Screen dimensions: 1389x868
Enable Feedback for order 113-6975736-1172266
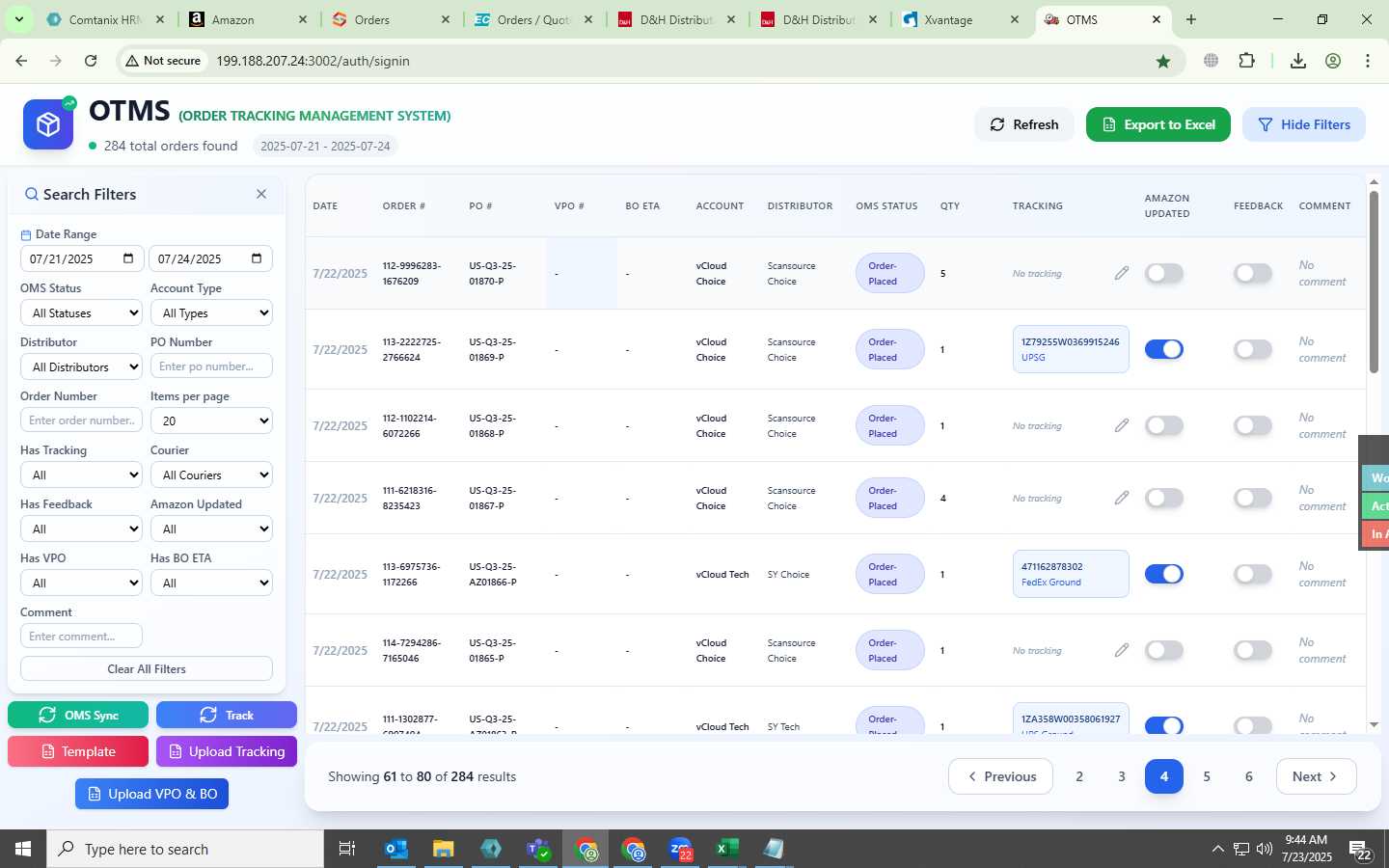[1253, 574]
